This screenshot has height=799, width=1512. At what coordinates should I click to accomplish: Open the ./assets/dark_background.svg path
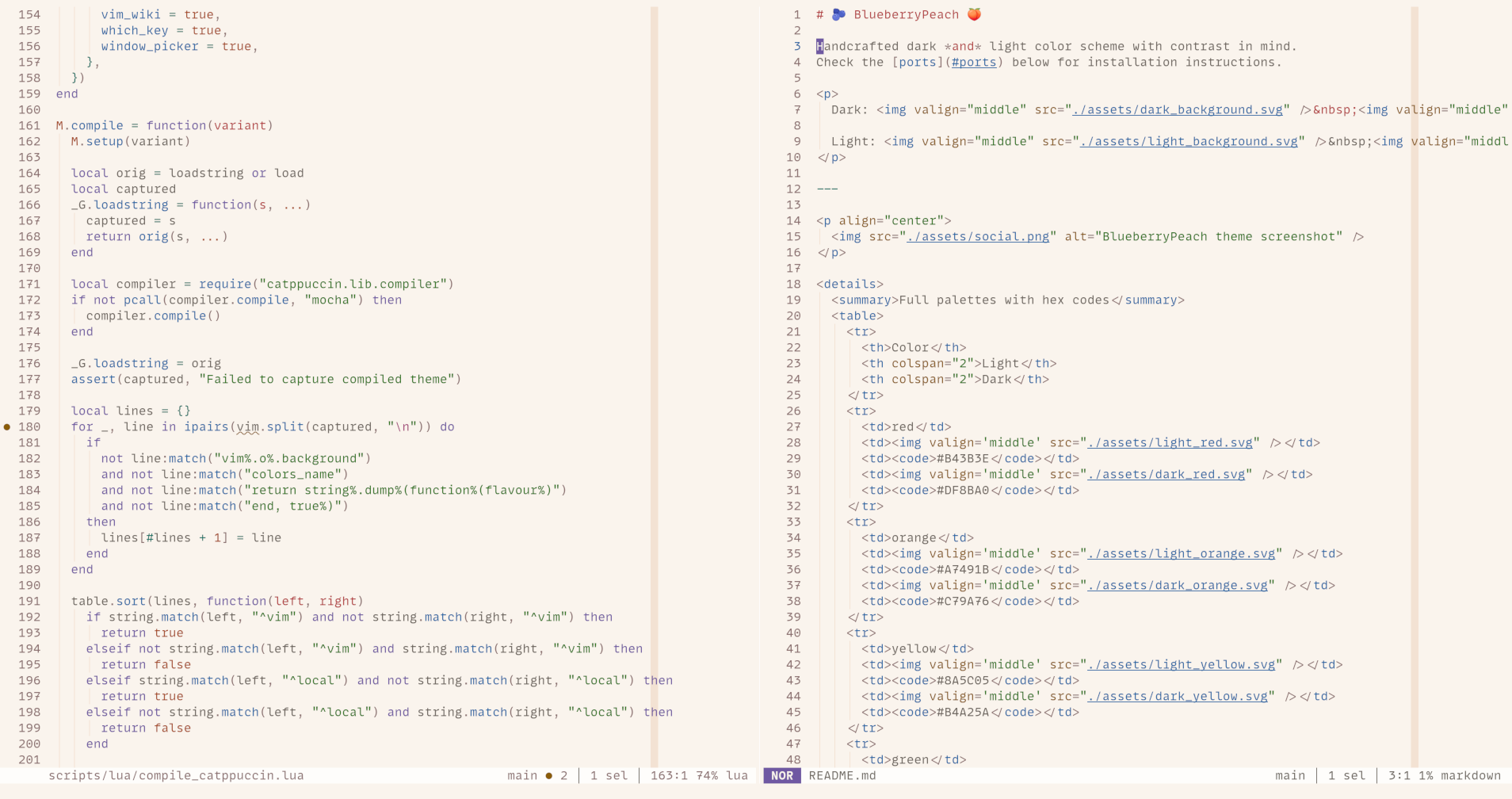(1178, 109)
